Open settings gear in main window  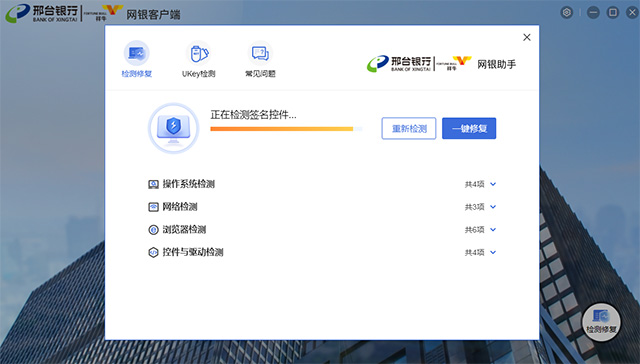pyautogui.click(x=567, y=13)
